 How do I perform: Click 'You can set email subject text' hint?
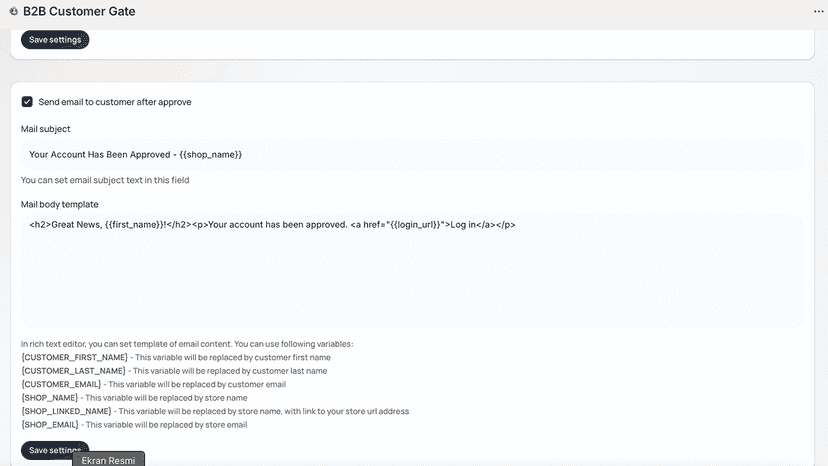point(105,180)
